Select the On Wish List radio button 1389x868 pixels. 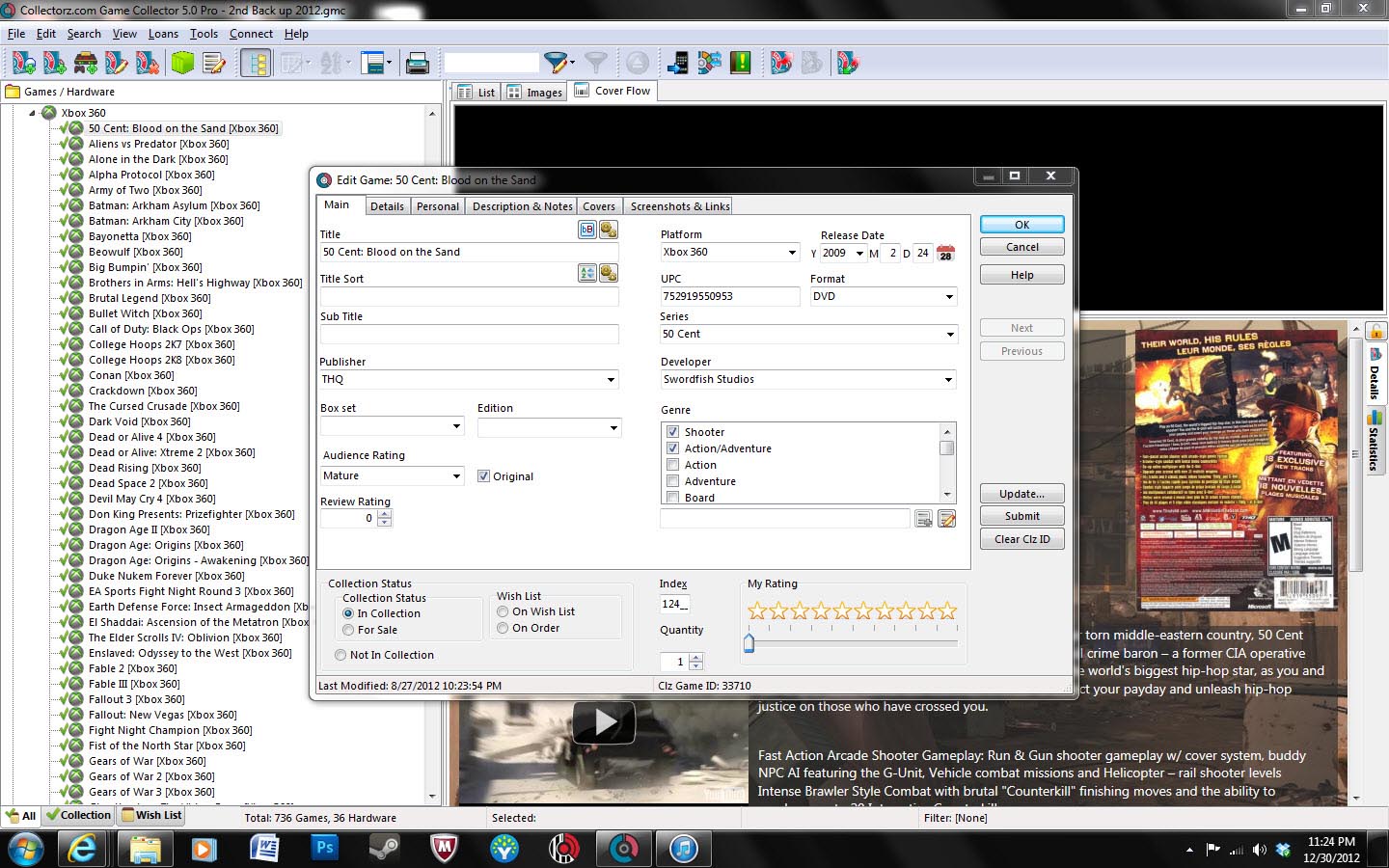(x=503, y=611)
